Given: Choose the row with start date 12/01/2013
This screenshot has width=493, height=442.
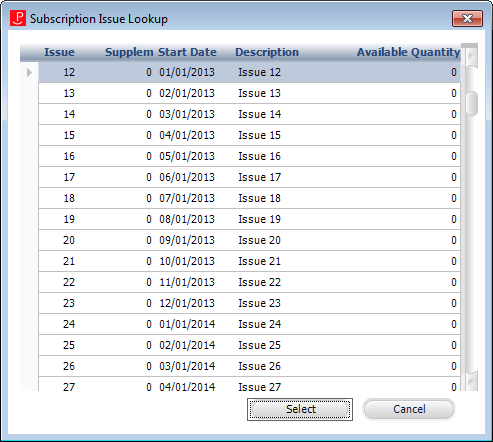Looking at the screenshot, I should click(249, 303).
